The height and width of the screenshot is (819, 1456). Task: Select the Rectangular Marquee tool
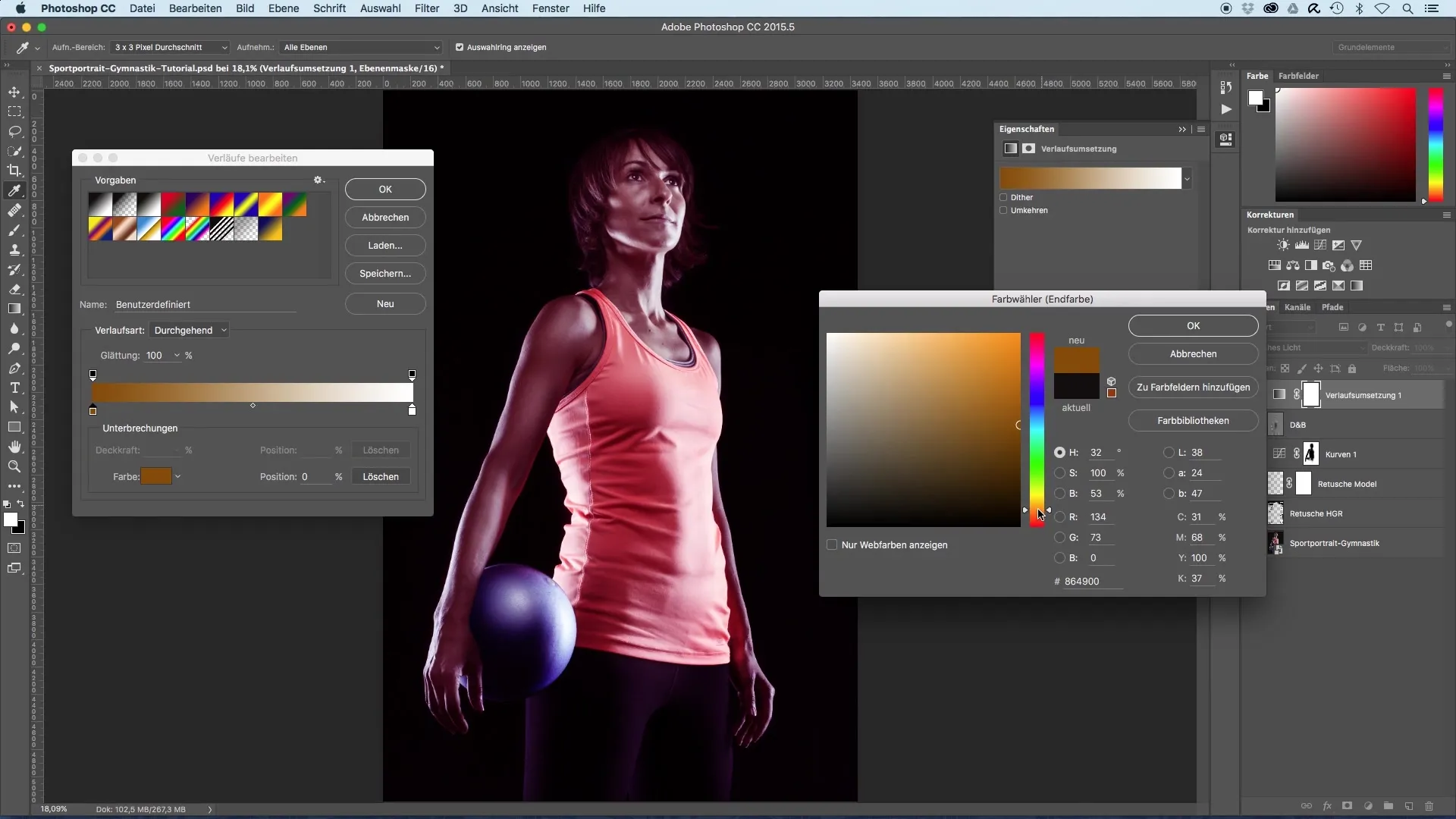[x=14, y=111]
